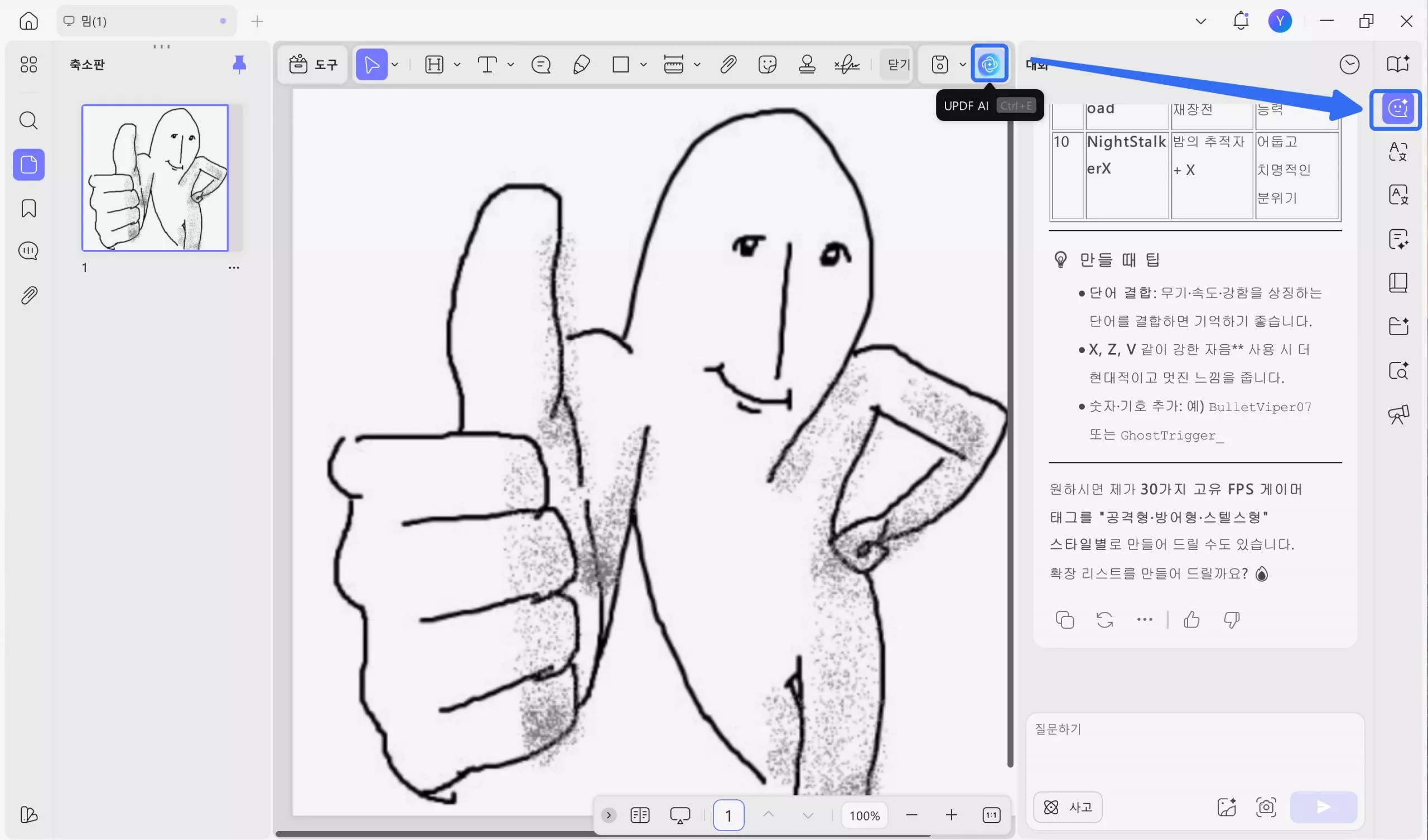The height and width of the screenshot is (840, 1428).
Task: Click the screenshot capture icon in chat
Action: click(1266, 807)
